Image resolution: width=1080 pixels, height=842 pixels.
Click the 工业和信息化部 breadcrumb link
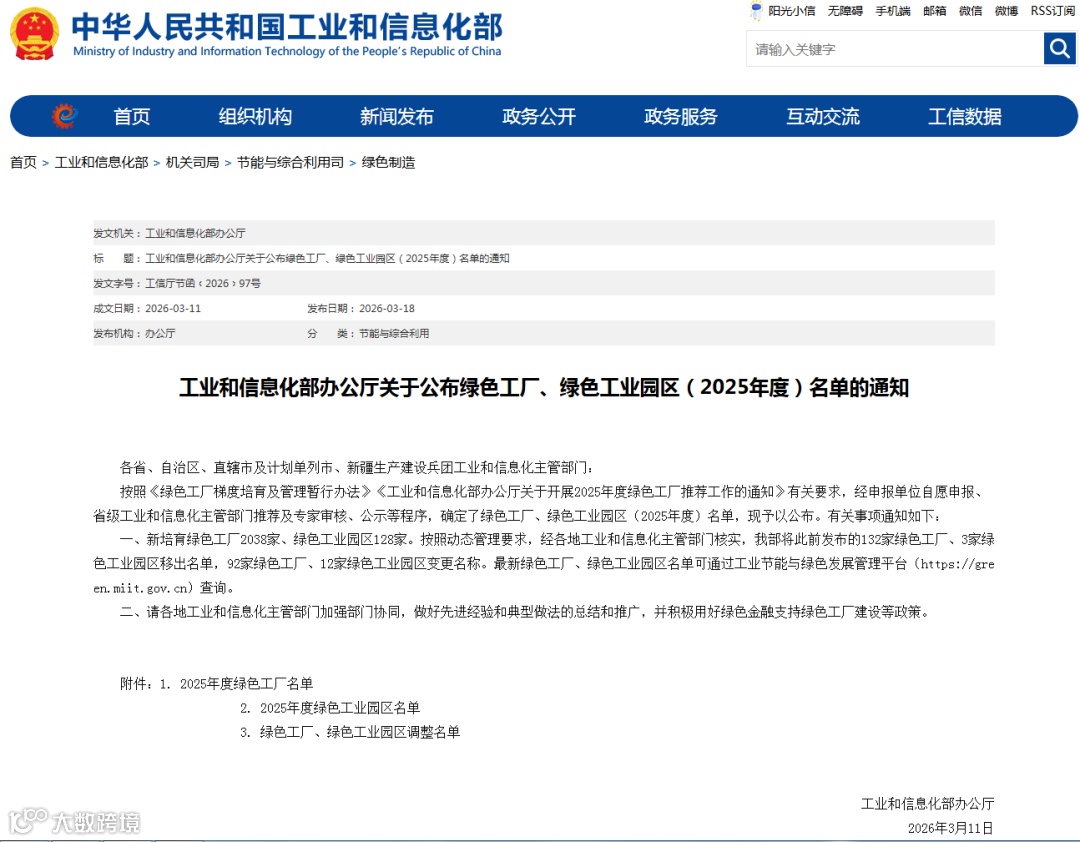(x=101, y=163)
